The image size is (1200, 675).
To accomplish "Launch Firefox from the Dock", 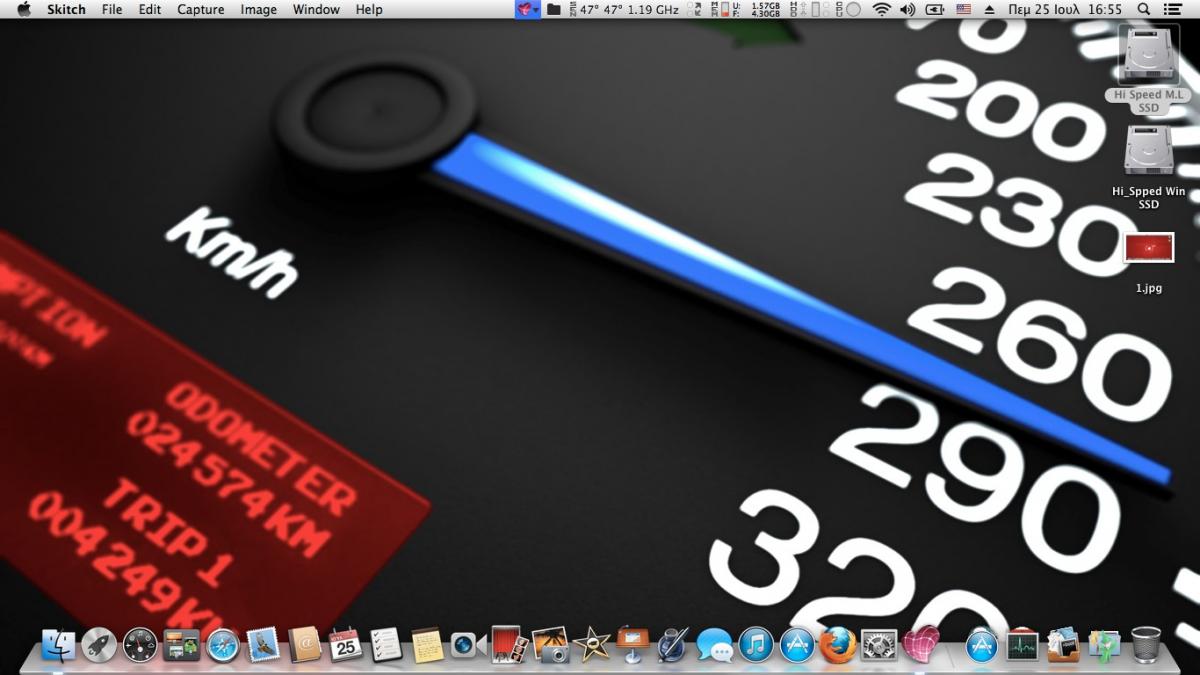I will coord(838,645).
